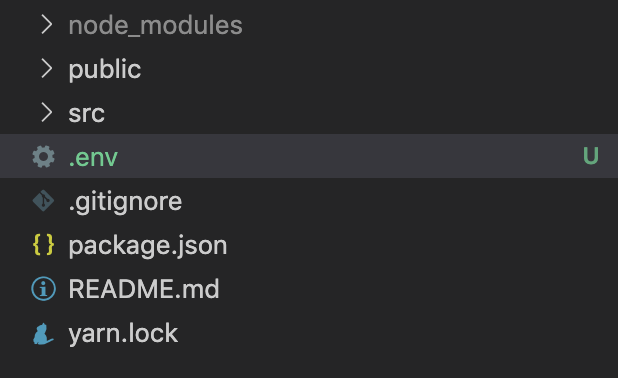
Task: Click the gear icon beside .env
Action: pyautogui.click(x=43, y=156)
